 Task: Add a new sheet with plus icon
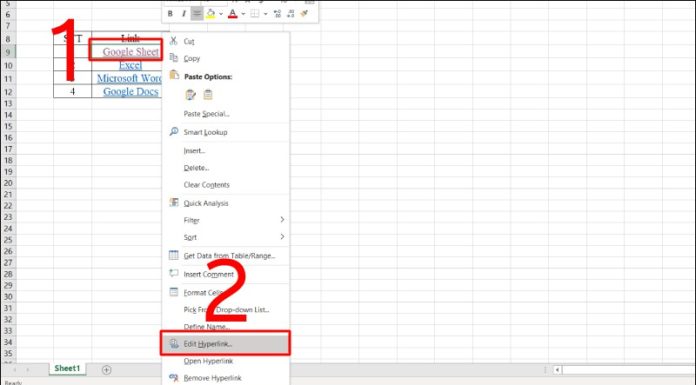pyautogui.click(x=107, y=369)
